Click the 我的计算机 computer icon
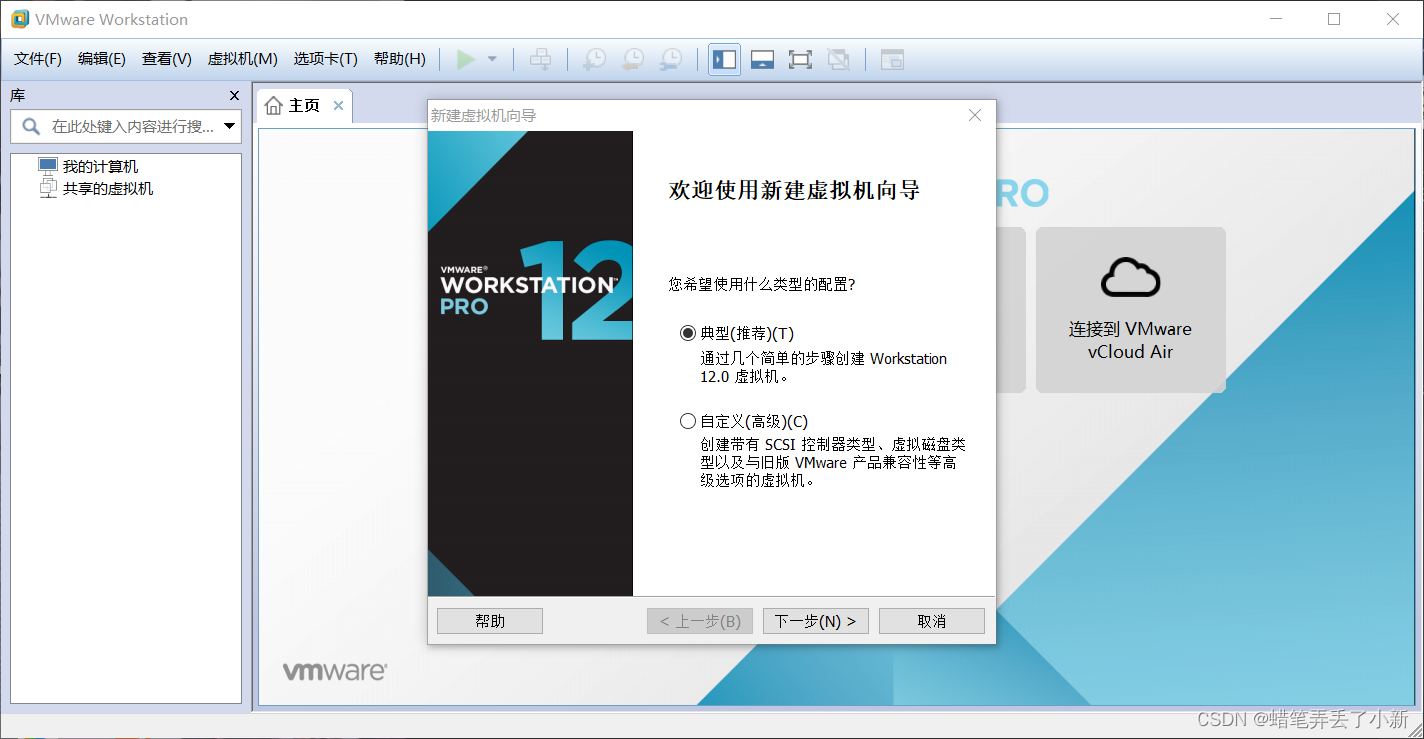Image resolution: width=1424 pixels, height=739 pixels. point(48,166)
